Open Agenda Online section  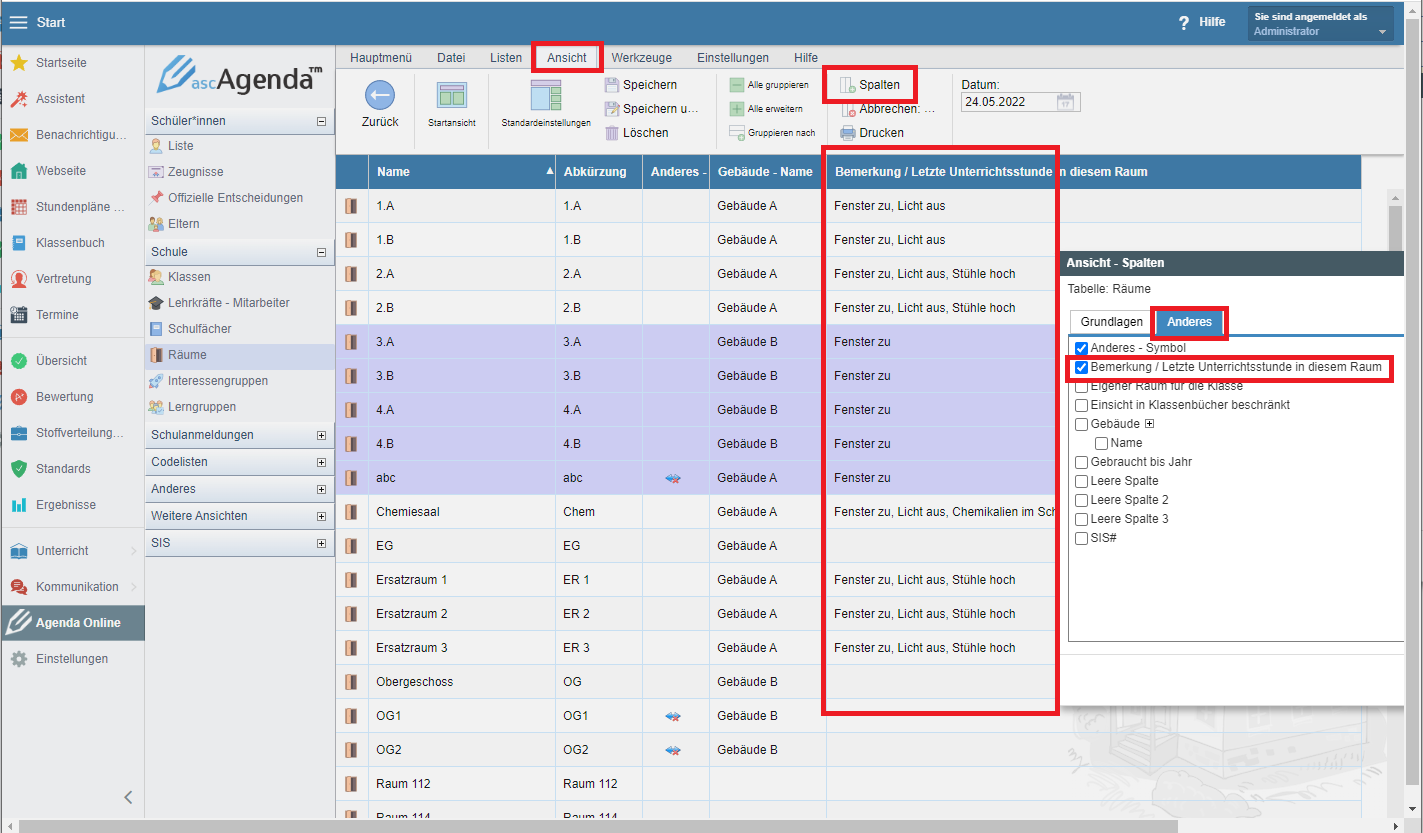72,623
